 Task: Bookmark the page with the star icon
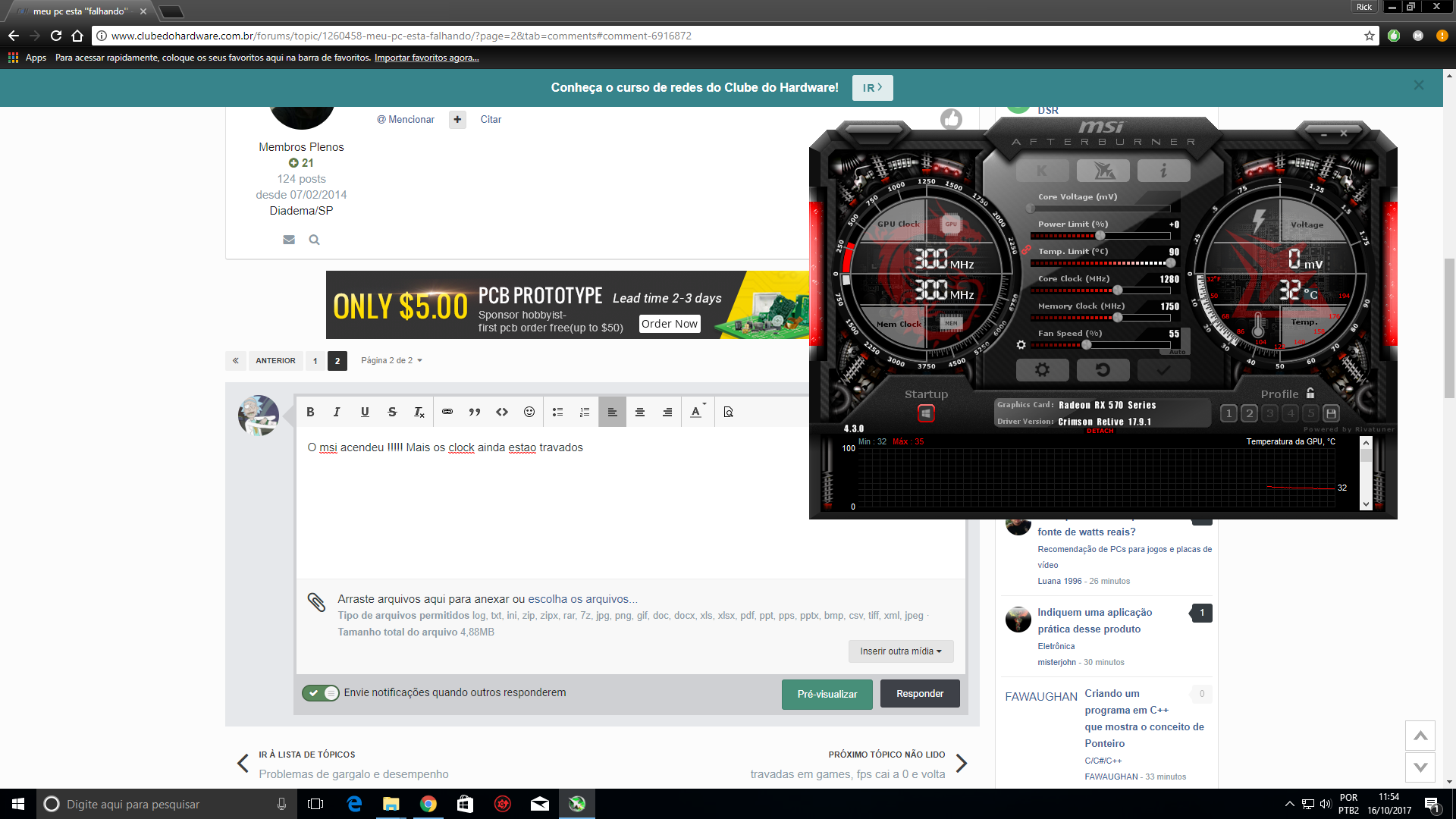click(1370, 36)
